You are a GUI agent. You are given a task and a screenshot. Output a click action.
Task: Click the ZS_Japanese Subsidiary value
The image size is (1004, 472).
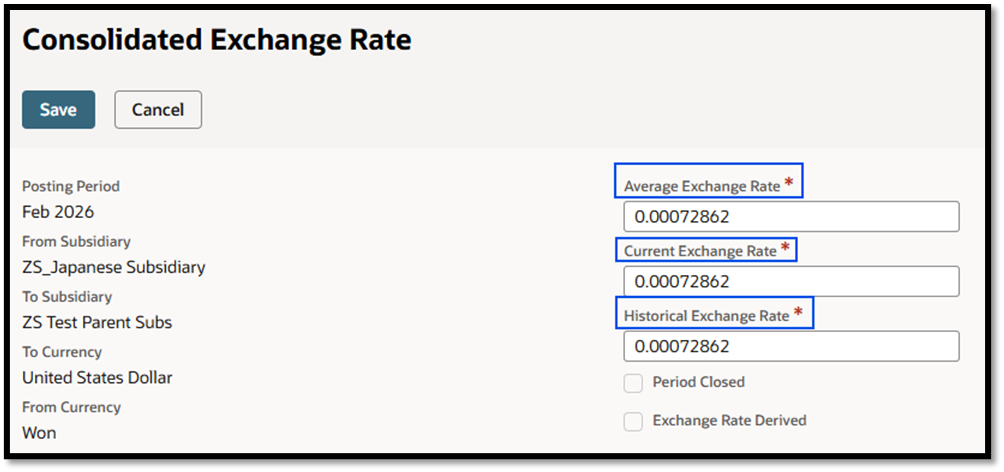coord(113,267)
